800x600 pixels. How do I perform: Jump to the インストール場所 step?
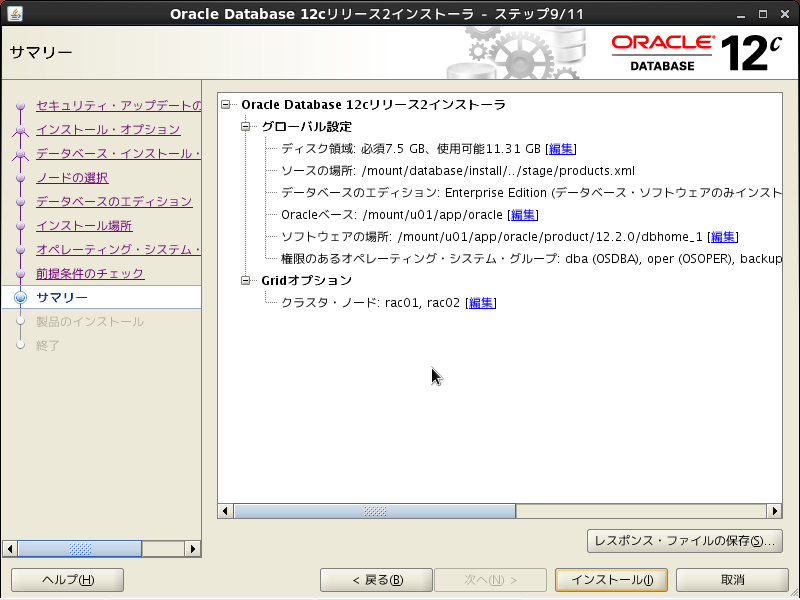[84, 226]
